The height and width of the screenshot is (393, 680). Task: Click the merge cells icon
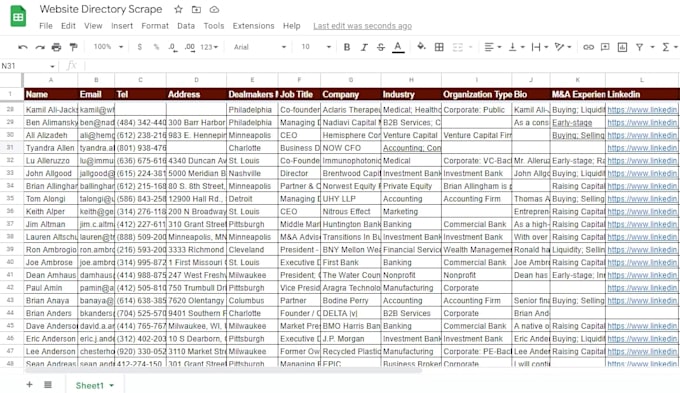[458, 47]
